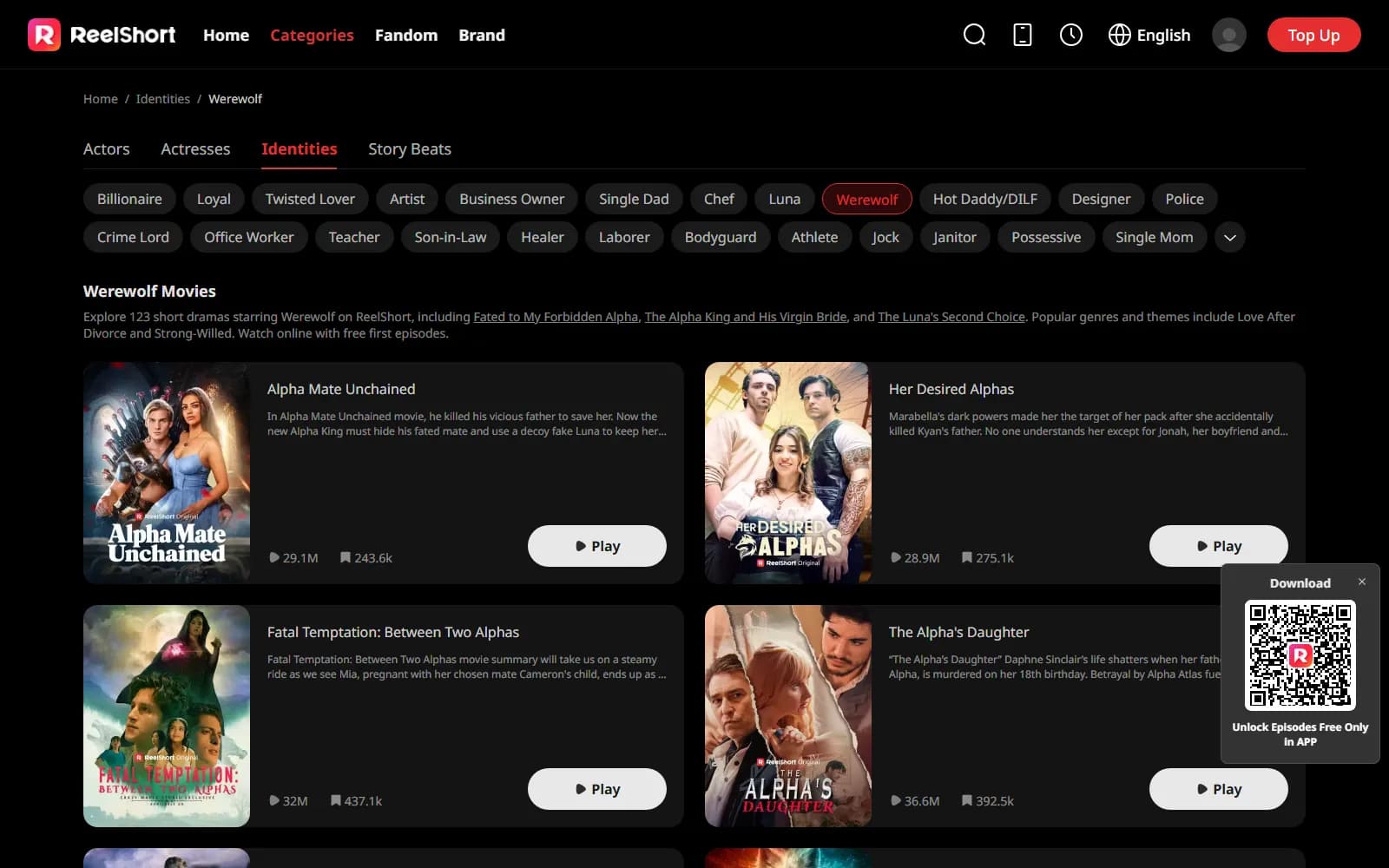The image size is (1389, 868).
Task: Click Her Desired Alphas title text
Action: tap(951, 389)
